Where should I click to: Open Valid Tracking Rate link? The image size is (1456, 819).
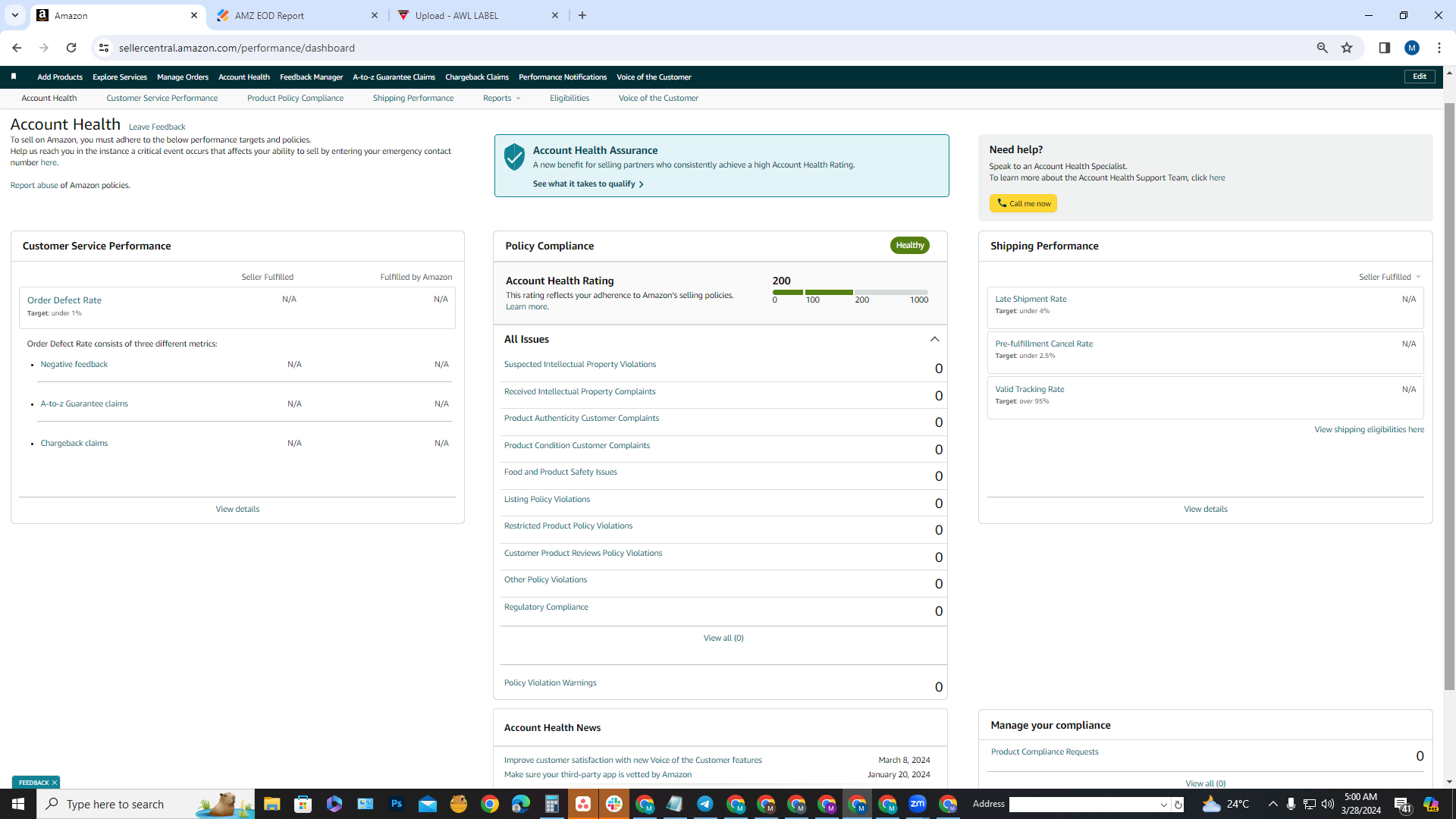point(1029,389)
